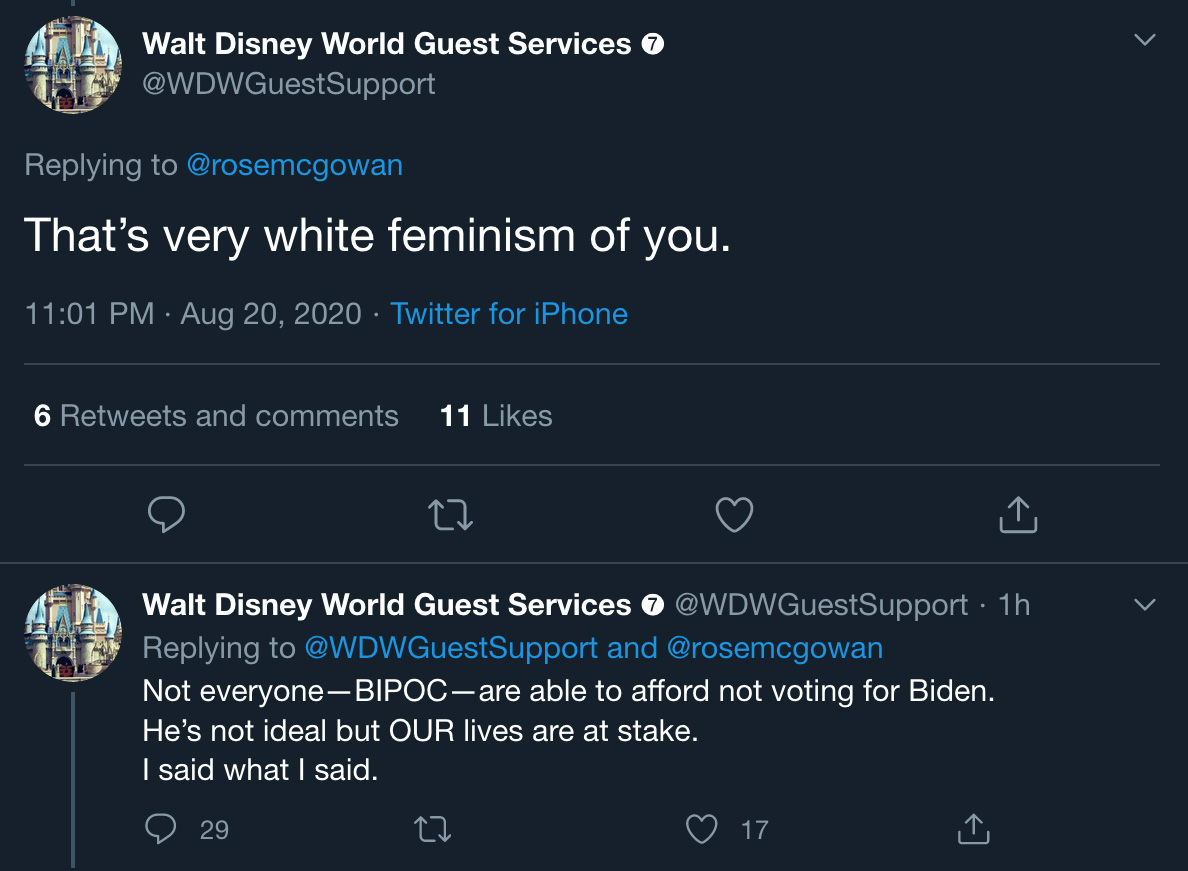Open the @rosemcgowan mention in the main tweet

tap(295, 165)
